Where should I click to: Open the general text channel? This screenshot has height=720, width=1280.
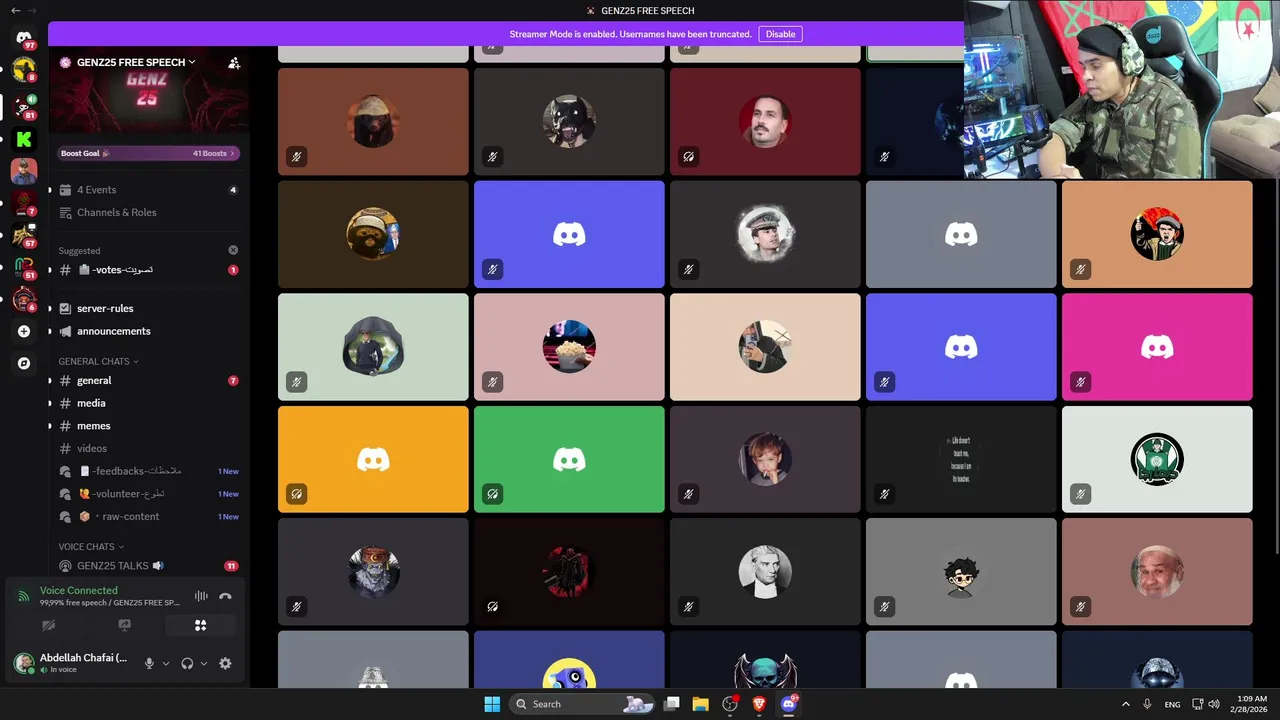point(148,380)
